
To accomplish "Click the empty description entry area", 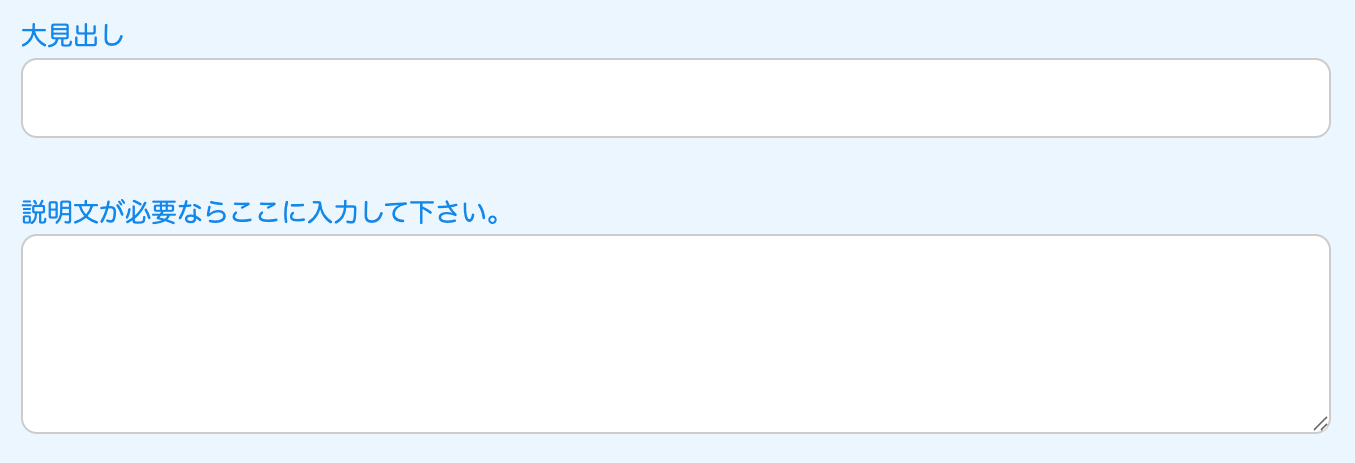I will [675, 334].
